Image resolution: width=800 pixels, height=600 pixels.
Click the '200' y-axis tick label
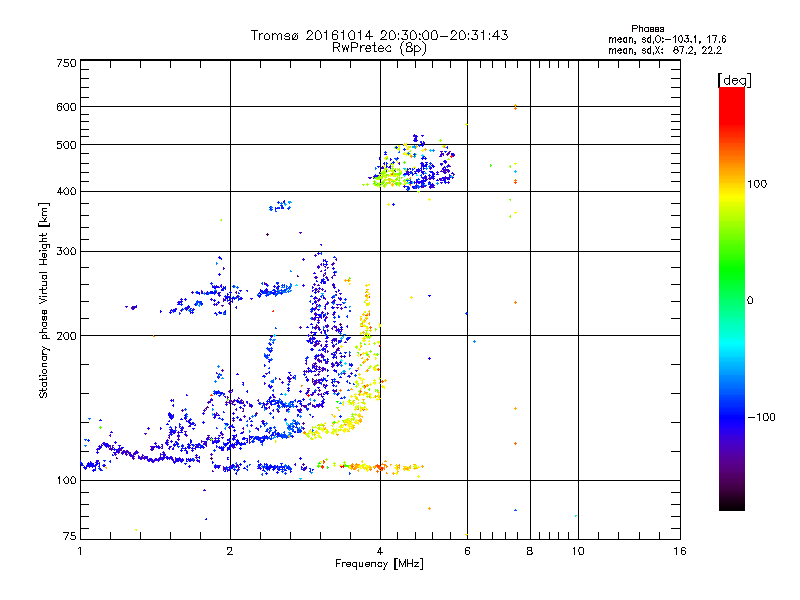tap(66, 336)
